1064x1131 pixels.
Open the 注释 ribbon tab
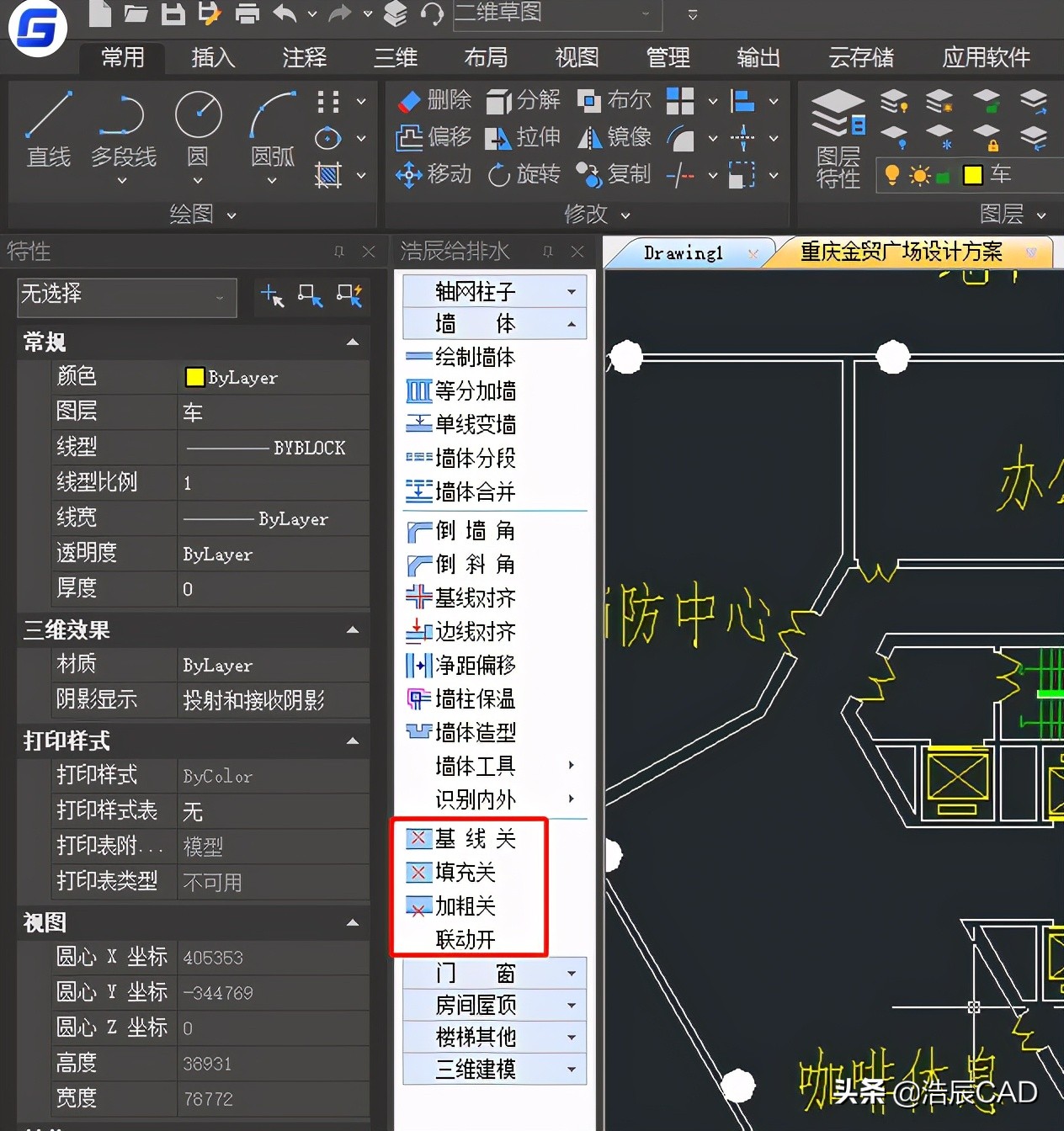pos(304,58)
